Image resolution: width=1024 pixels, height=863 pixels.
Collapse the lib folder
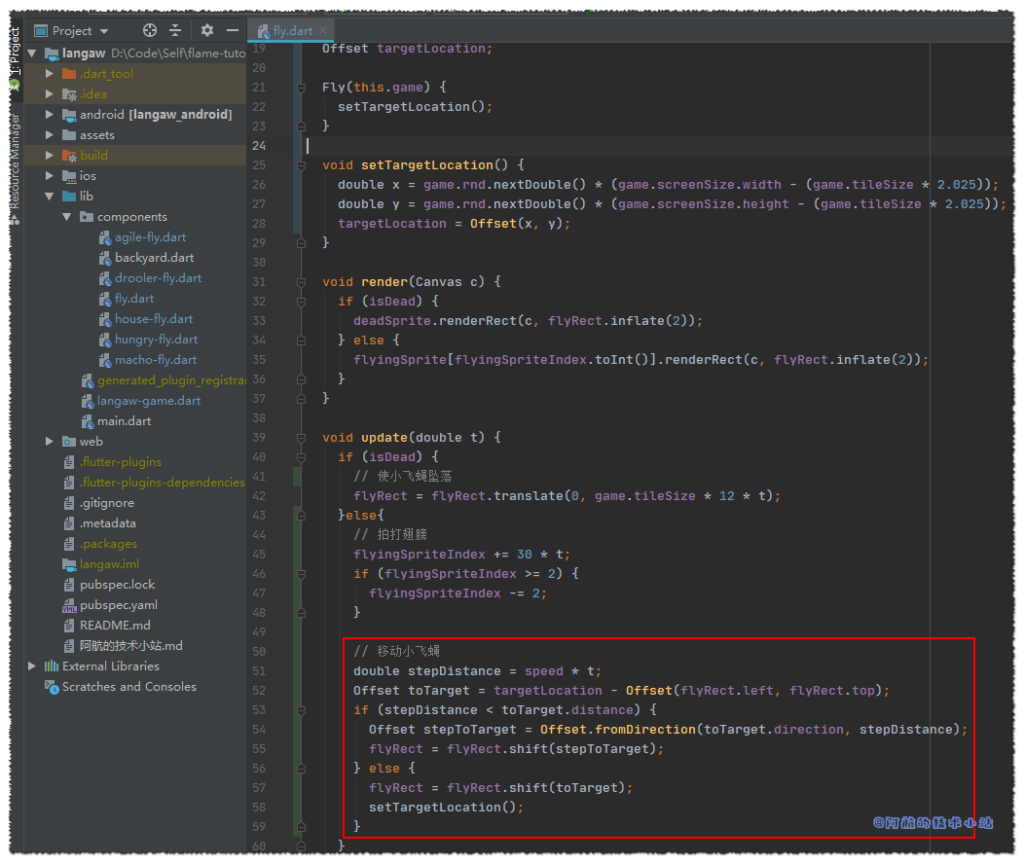pyautogui.click(x=50, y=196)
